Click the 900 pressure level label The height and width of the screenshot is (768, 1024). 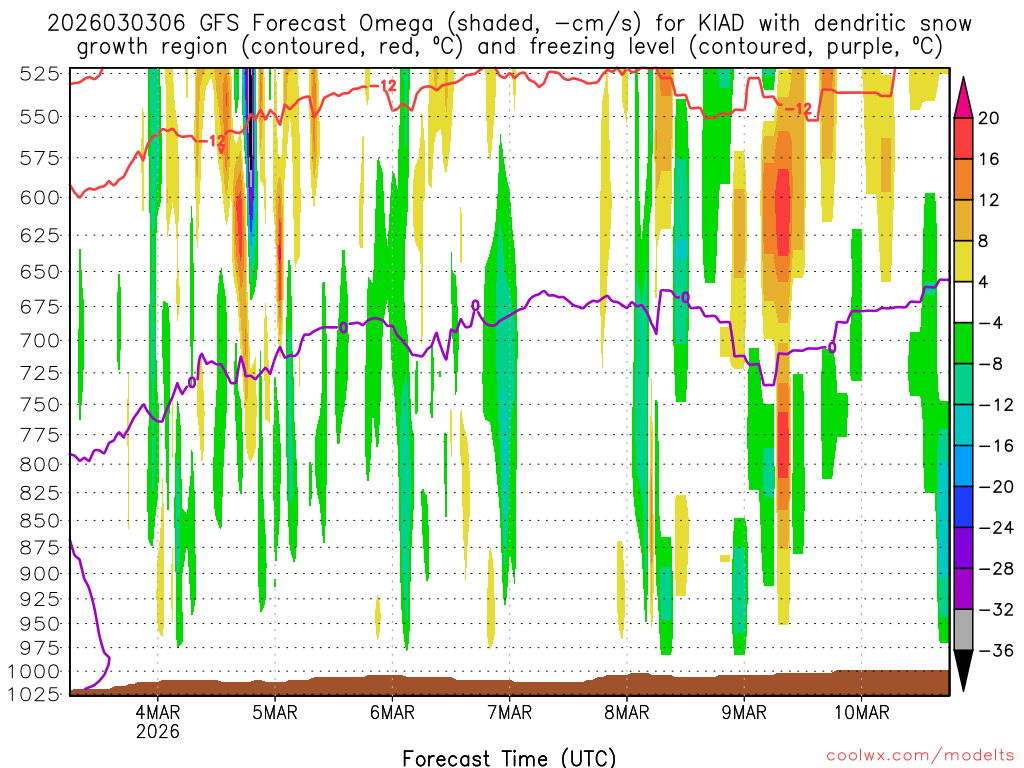(x=40, y=575)
